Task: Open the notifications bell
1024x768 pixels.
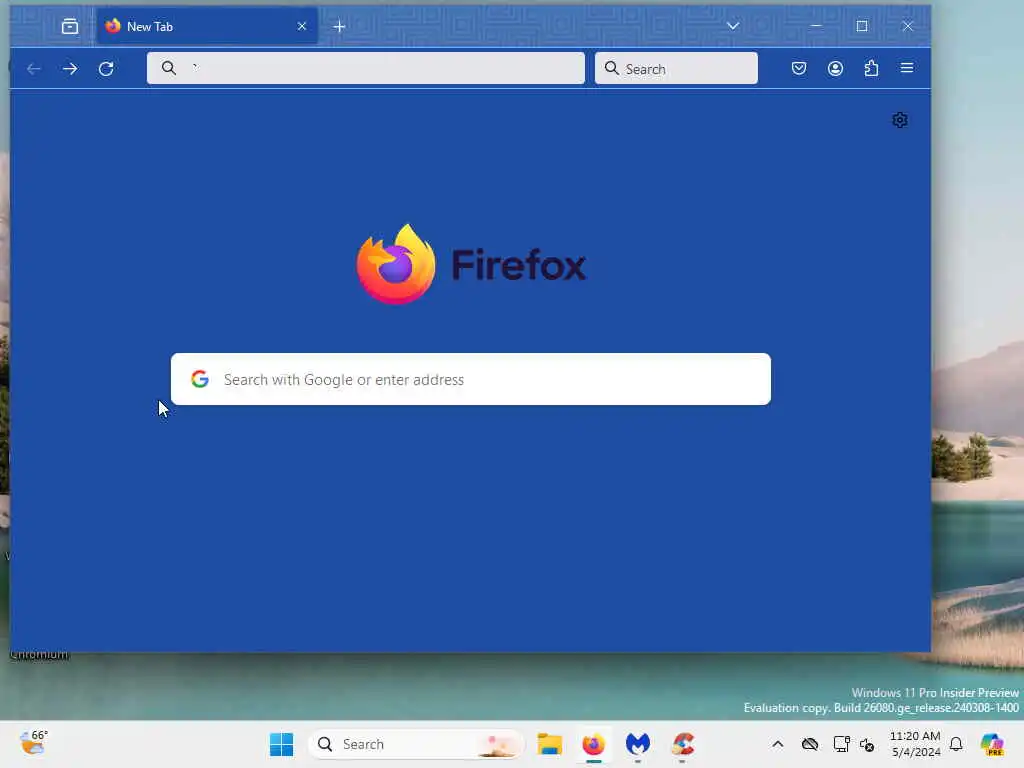Action: (956, 744)
